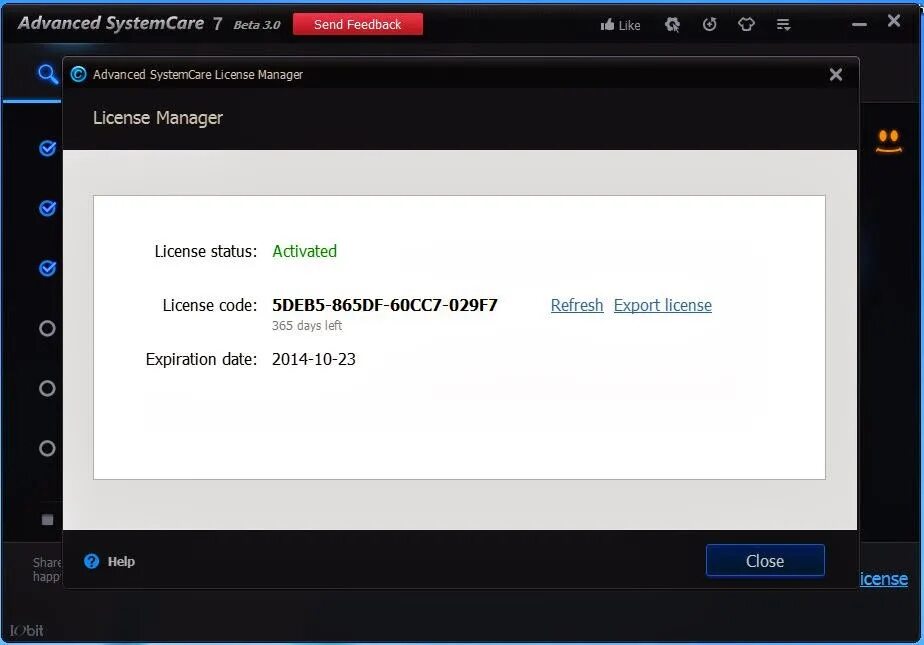
Task: Click the expiration date 2014-10-23
Action: [x=314, y=359]
